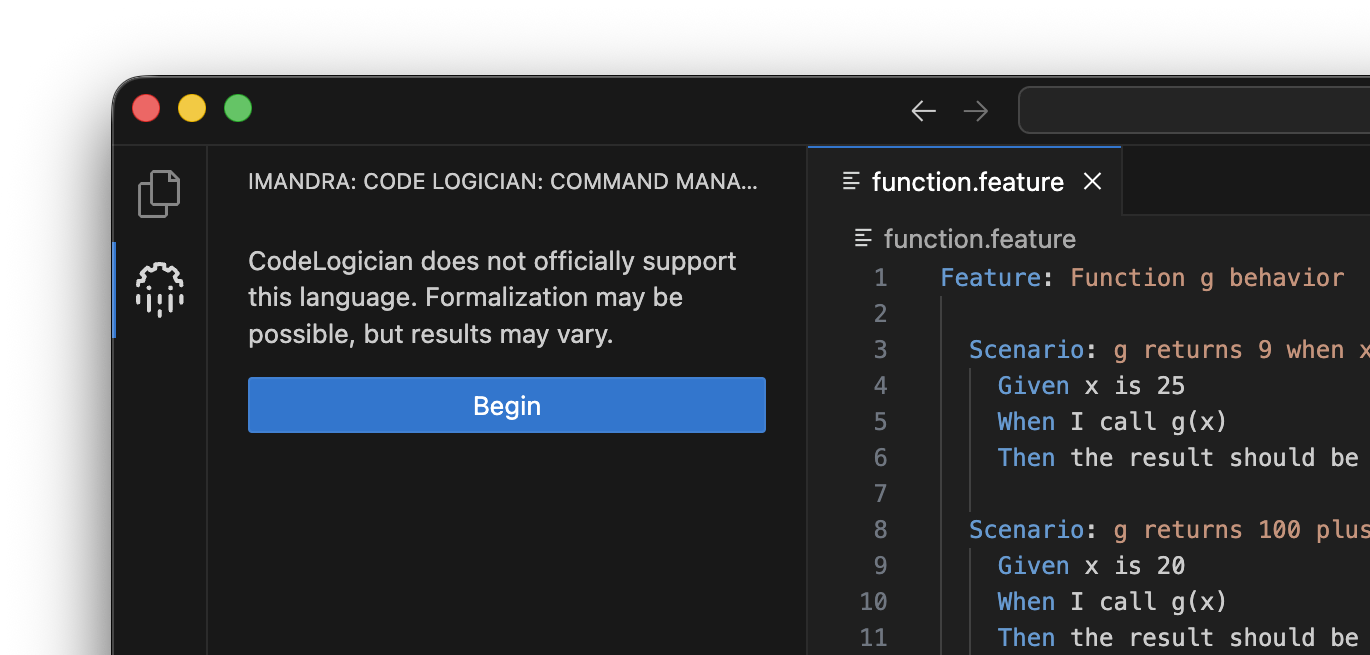This screenshot has height=655, width=1370.
Task: Click line number 11 in the gutter
Action: [873, 637]
